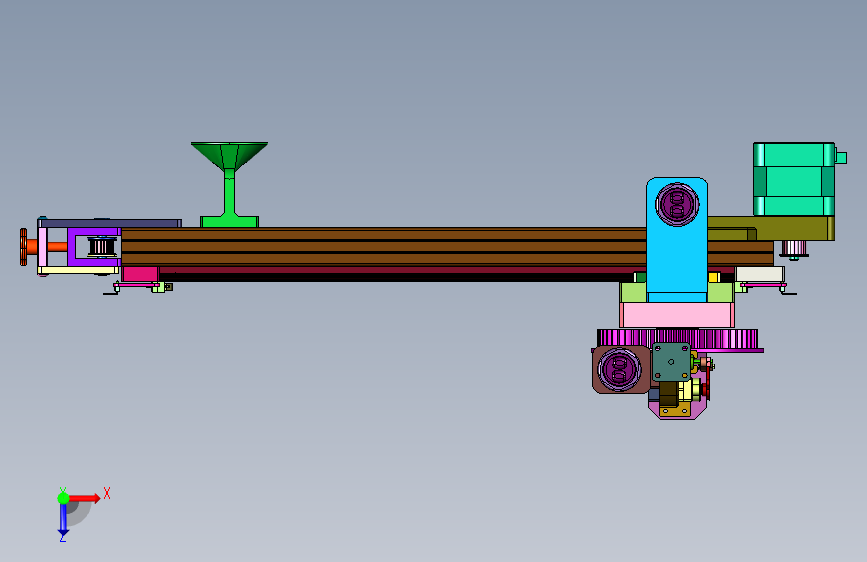Screen dimensions: 867x562
Task: Click the purple connector on cyan bracket
Action: (x=677, y=204)
